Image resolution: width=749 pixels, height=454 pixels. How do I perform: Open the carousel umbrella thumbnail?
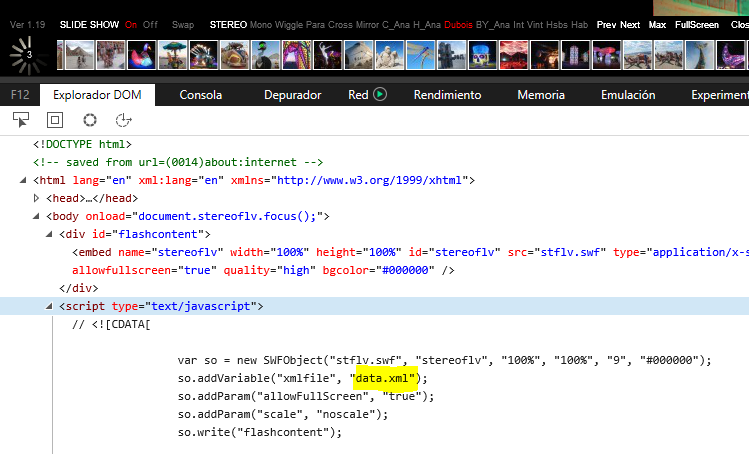[x=172, y=55]
